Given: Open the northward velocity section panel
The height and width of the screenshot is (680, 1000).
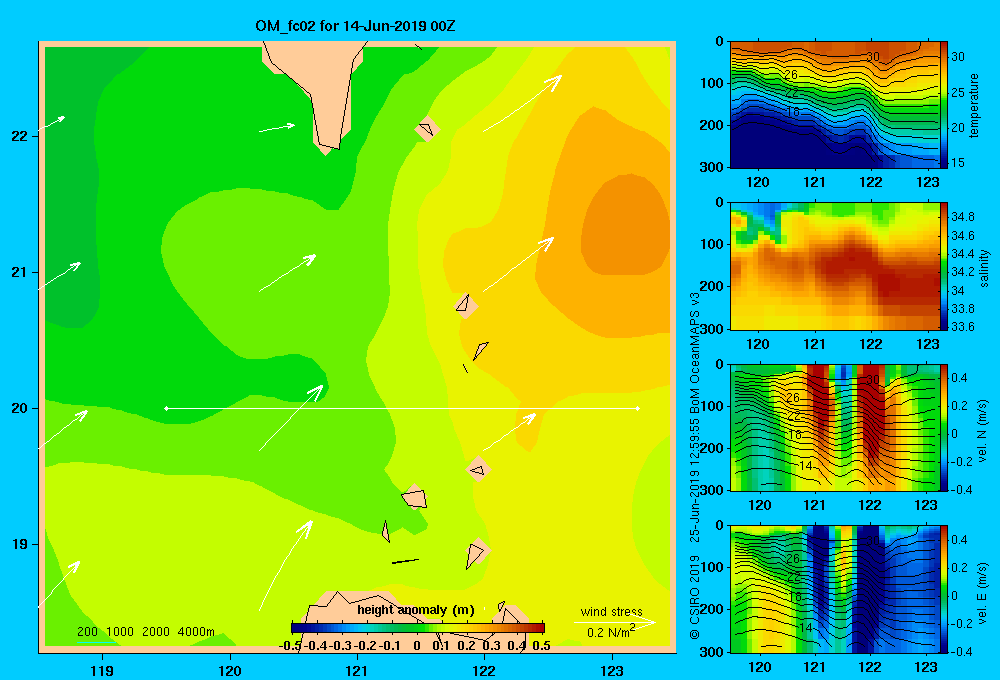Looking at the screenshot, I should pyautogui.click(x=835, y=428).
